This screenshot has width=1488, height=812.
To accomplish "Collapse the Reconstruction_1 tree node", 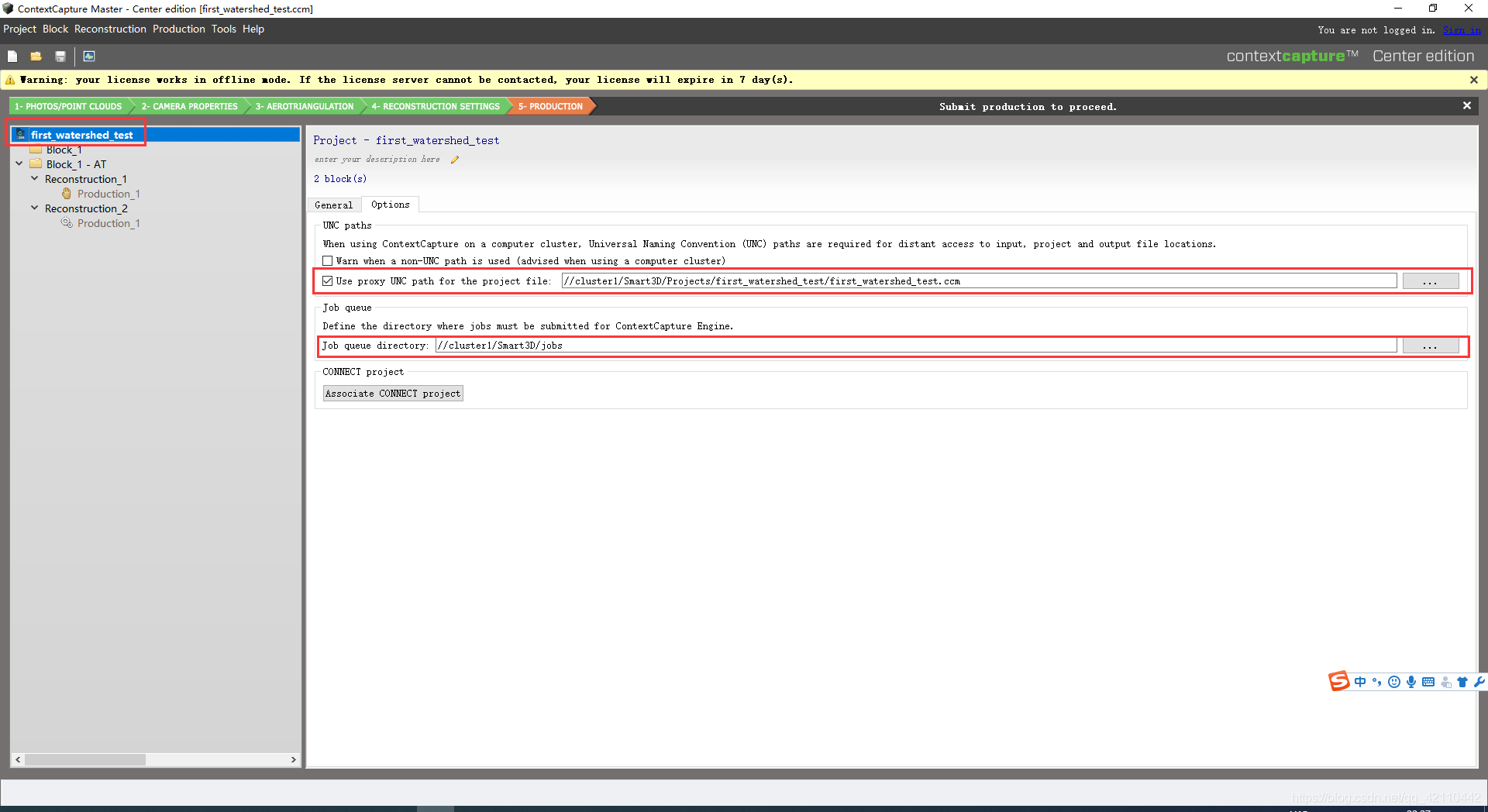I will coord(34,179).
